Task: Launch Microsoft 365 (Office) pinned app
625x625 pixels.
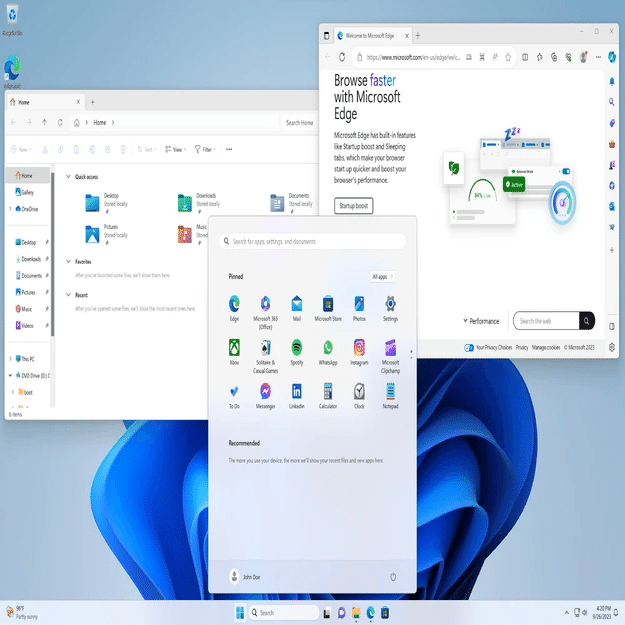Action: coord(265,312)
